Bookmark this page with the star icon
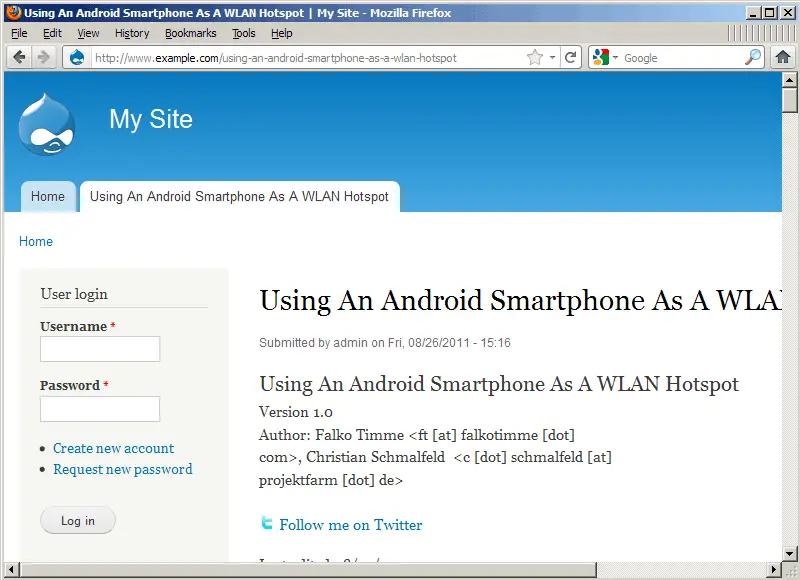800x580 pixels. (535, 58)
